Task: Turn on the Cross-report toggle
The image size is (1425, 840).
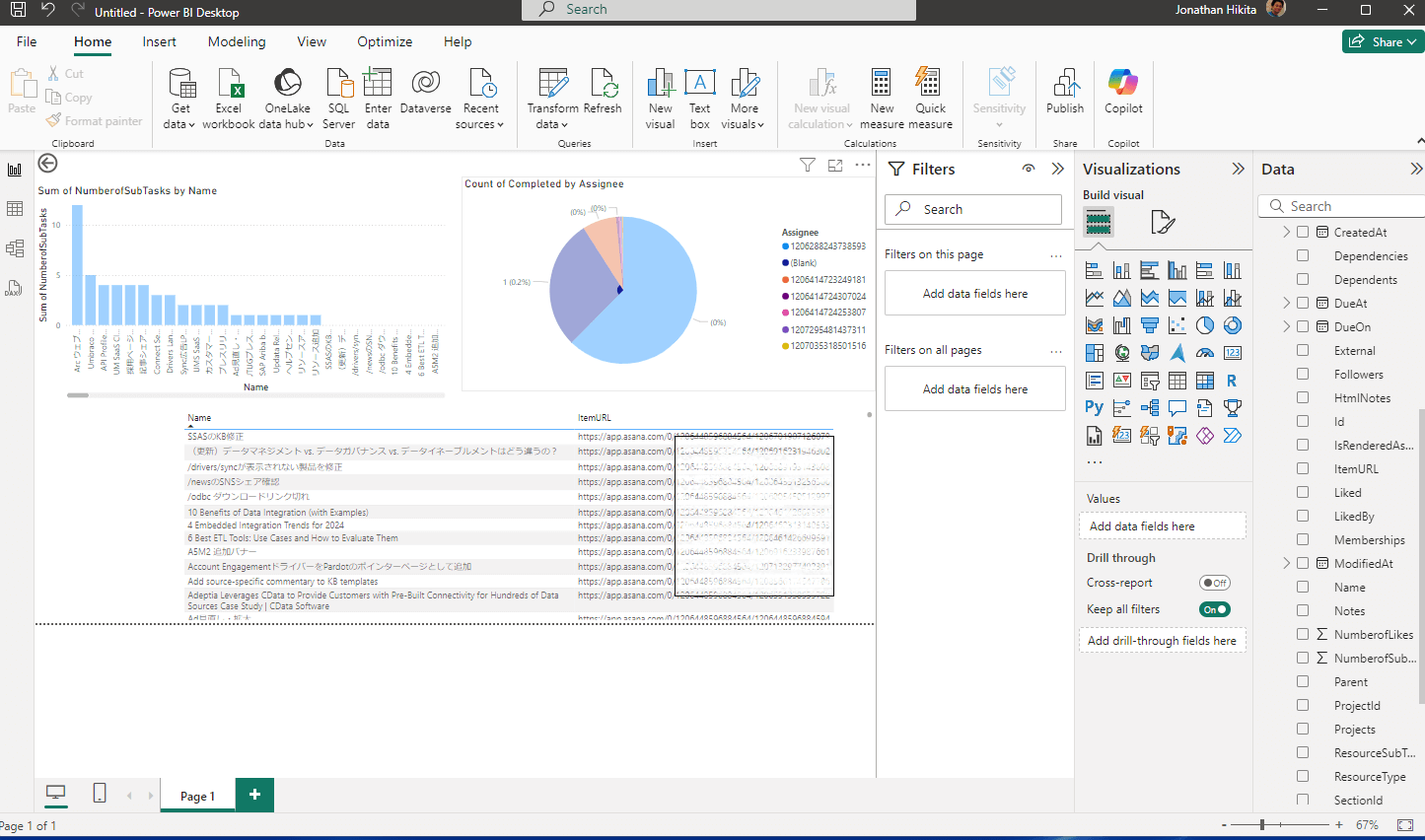Action: coord(1214,583)
